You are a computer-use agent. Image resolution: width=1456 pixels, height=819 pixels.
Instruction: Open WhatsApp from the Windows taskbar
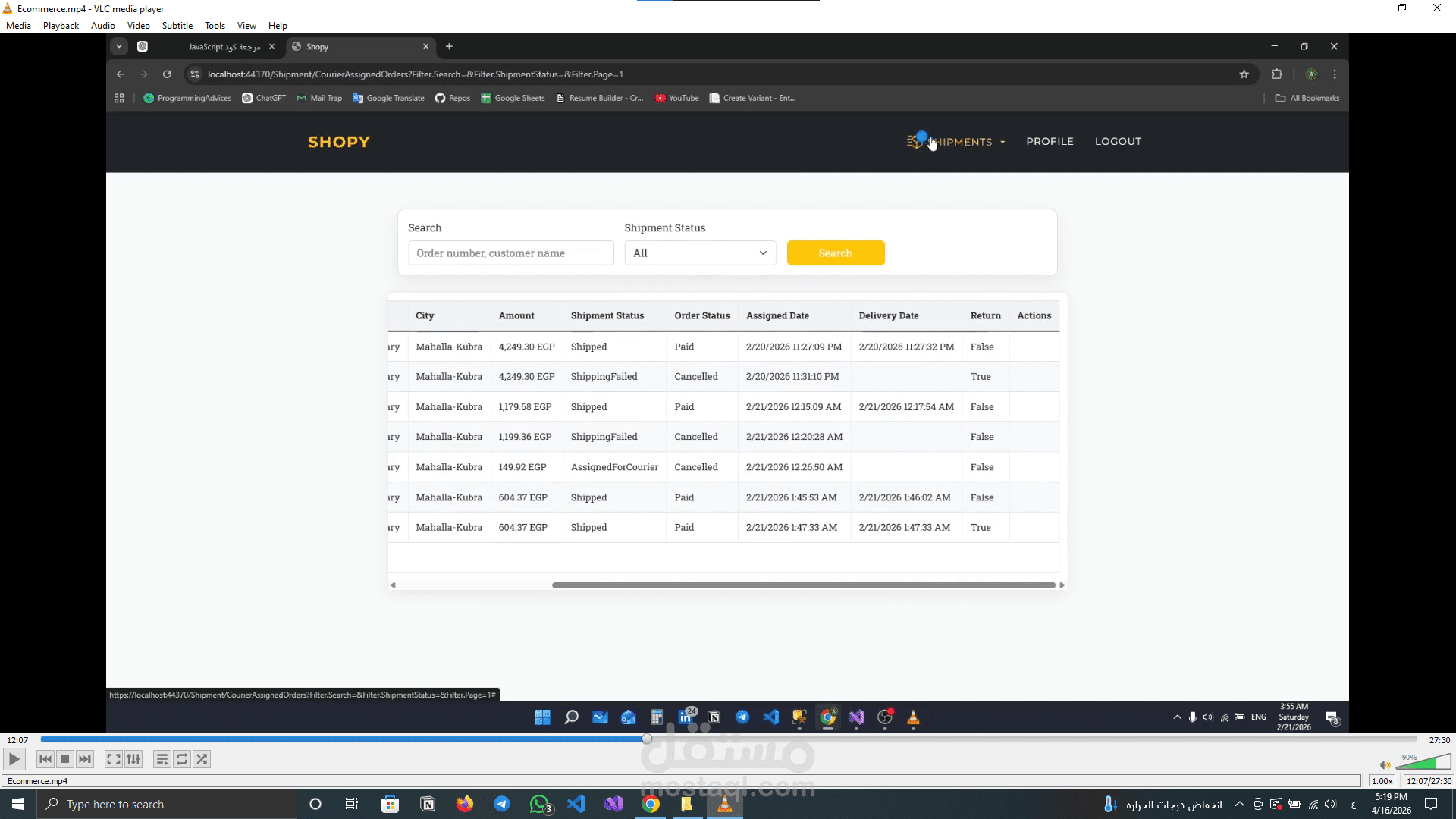pyautogui.click(x=539, y=805)
